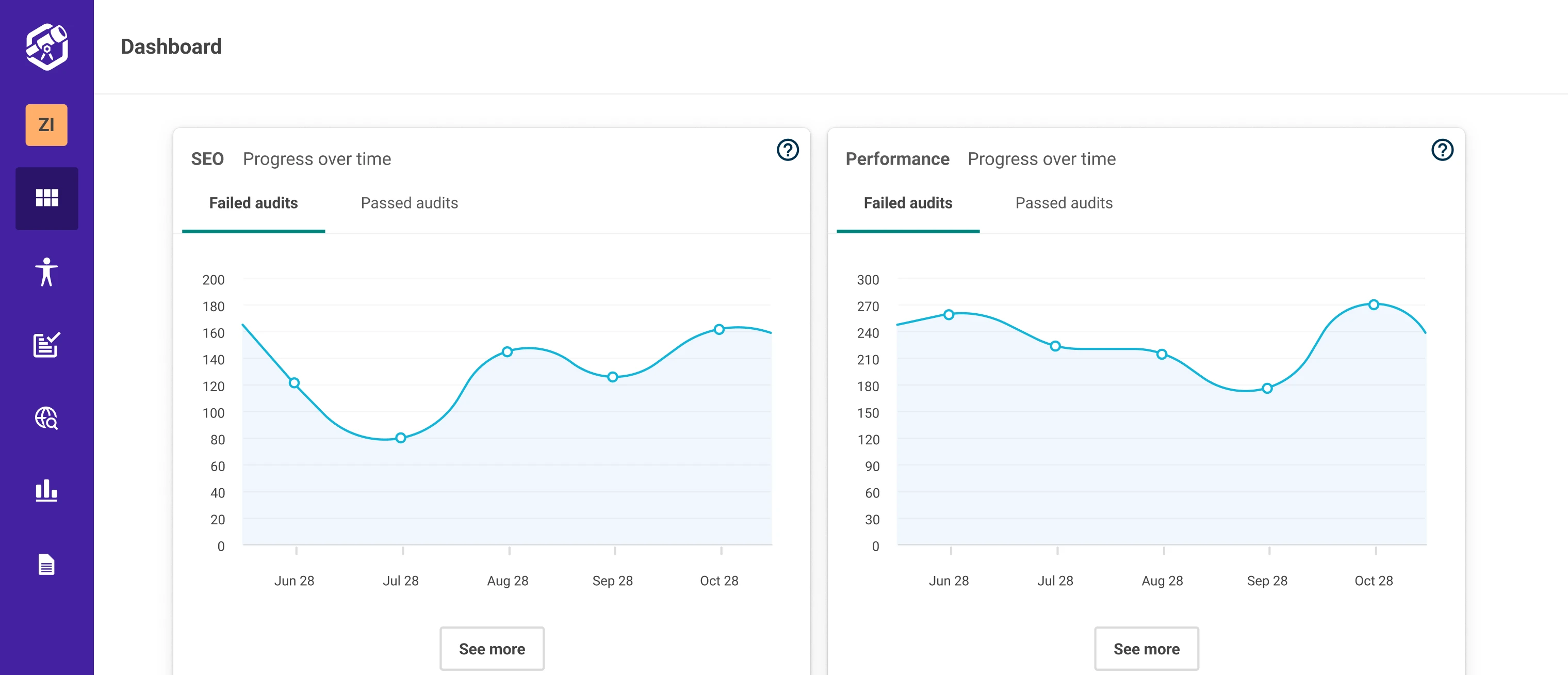Click the Jul 28 SEO data point

coord(401,438)
